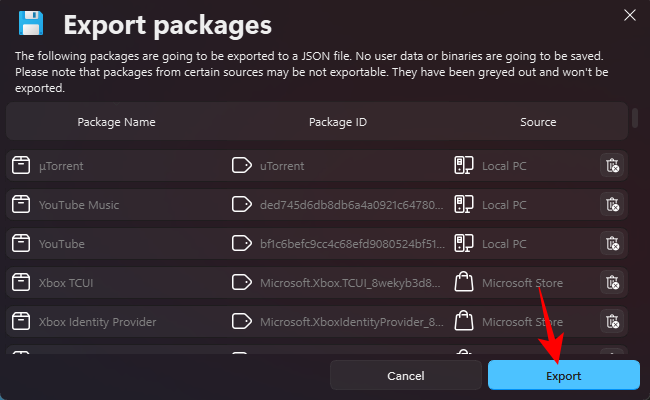Click Microsoft Store bag icon for Xbox TCUI

[463, 283]
